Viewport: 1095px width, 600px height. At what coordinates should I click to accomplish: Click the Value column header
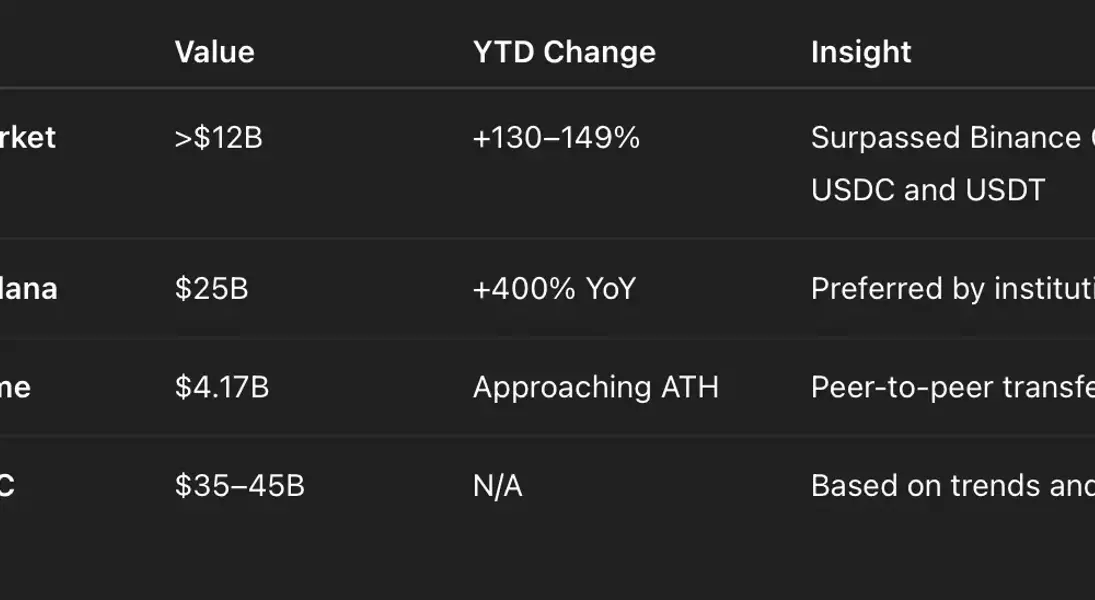pos(214,52)
